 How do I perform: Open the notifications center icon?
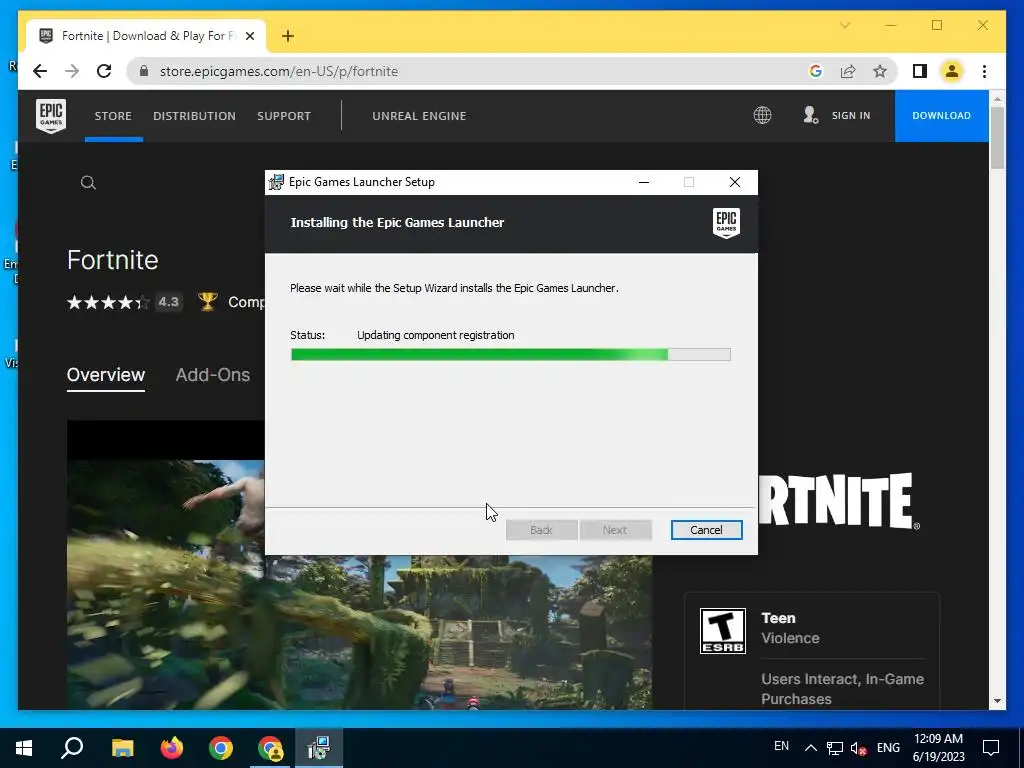(x=991, y=748)
